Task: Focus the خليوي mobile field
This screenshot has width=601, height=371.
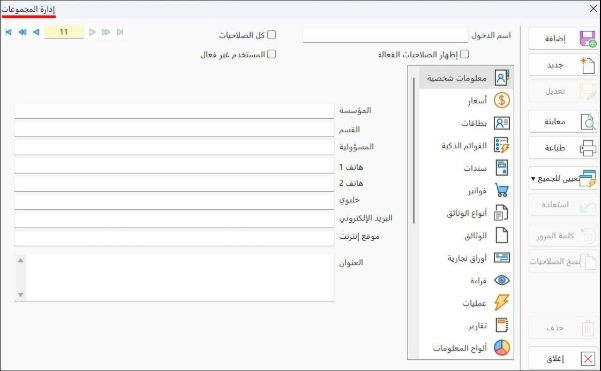Action: (174, 202)
